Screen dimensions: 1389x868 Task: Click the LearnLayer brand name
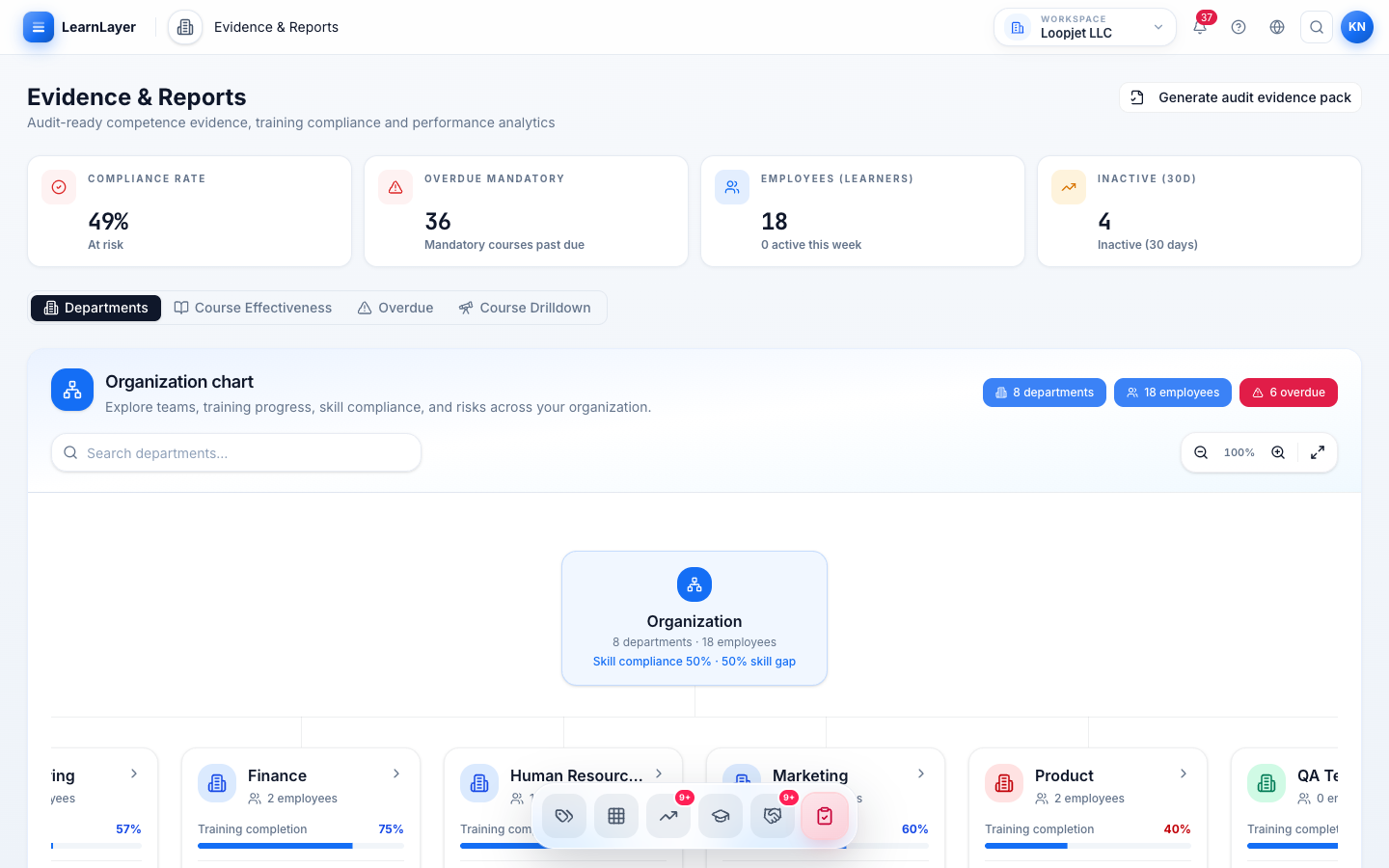click(x=98, y=27)
